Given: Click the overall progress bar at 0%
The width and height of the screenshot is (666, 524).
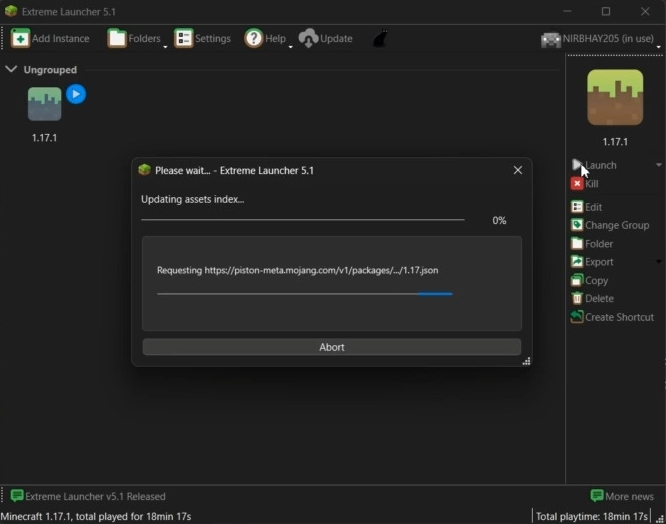Looking at the screenshot, I should coord(303,220).
